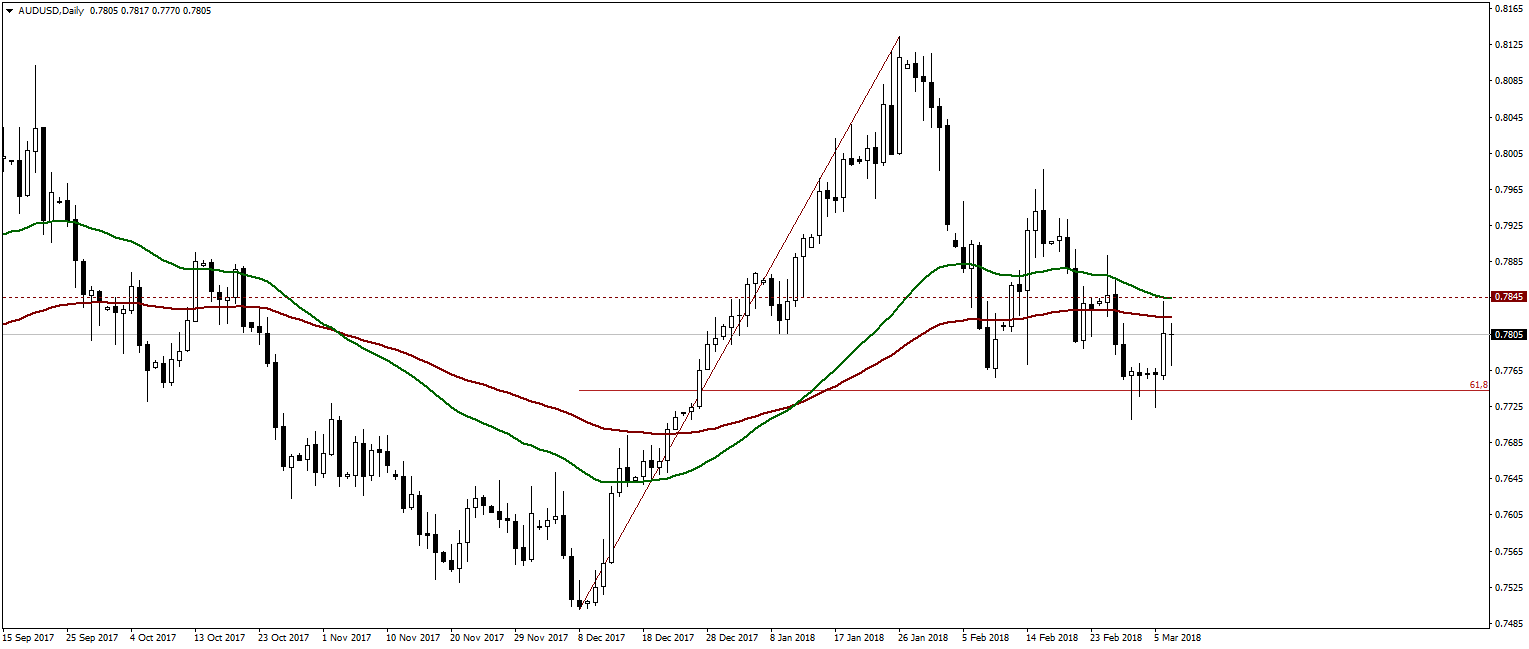Click the red 0.7845 price tag
Image resolution: width=1529 pixels, height=649 pixels.
tap(1508, 297)
